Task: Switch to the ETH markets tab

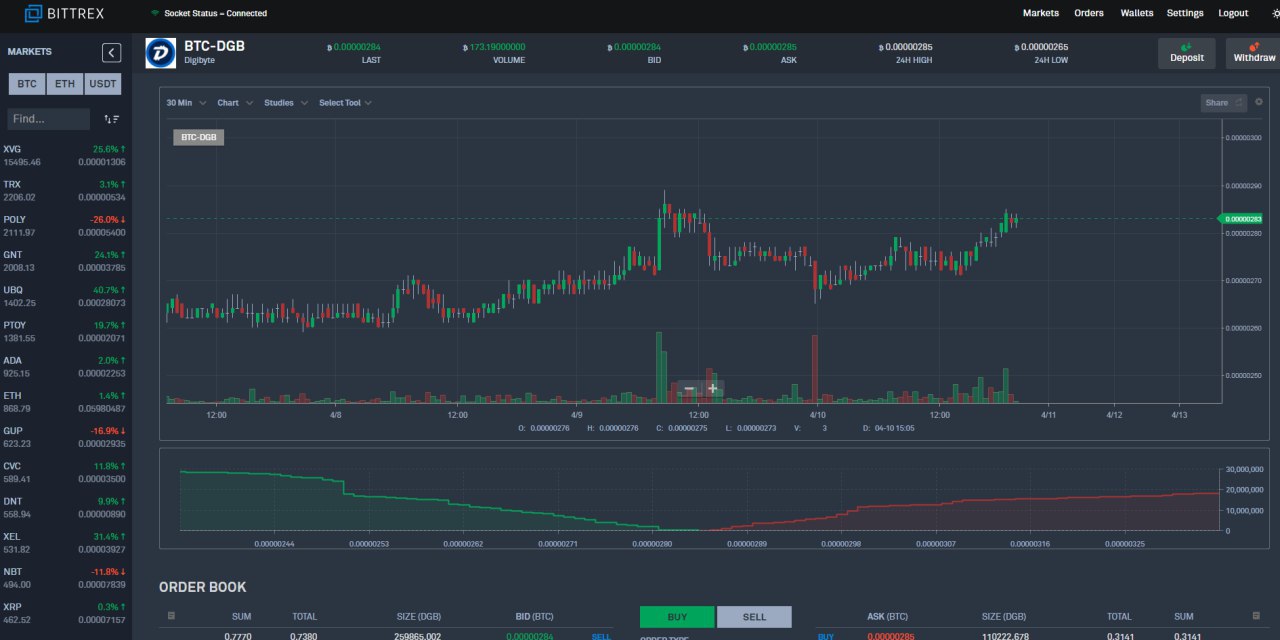Action: (x=64, y=85)
